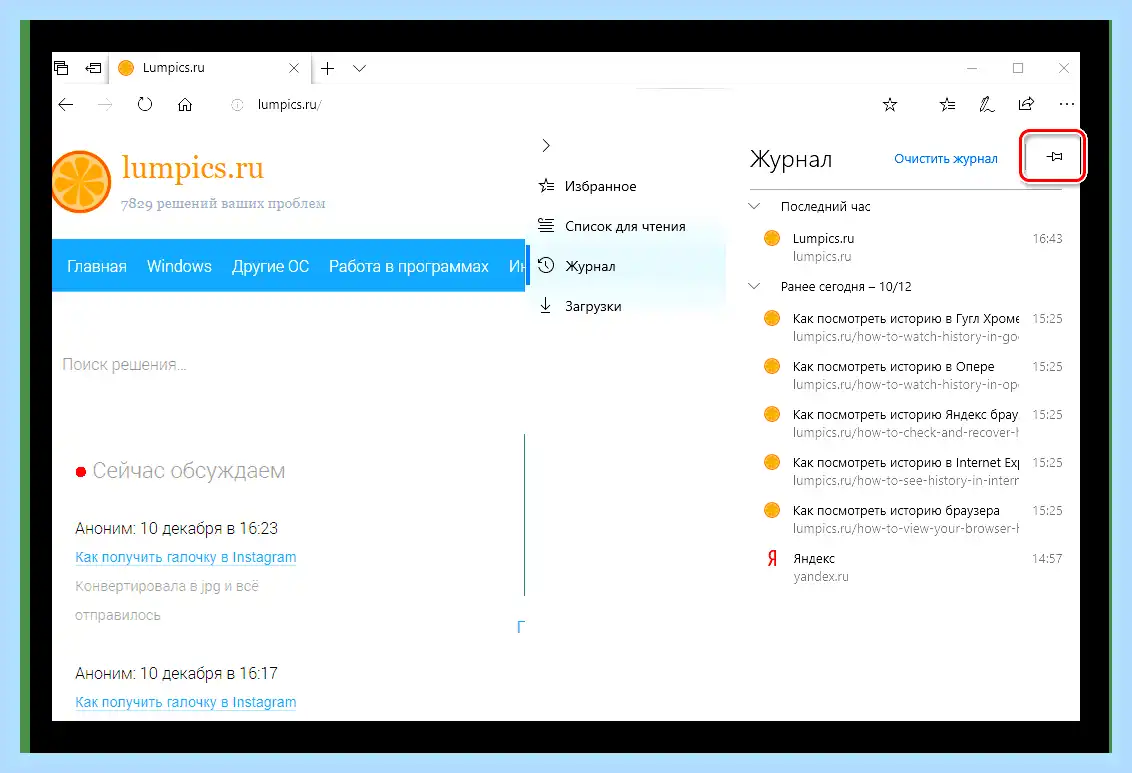Share this page
The image size is (1132, 773).
pyautogui.click(x=1026, y=105)
